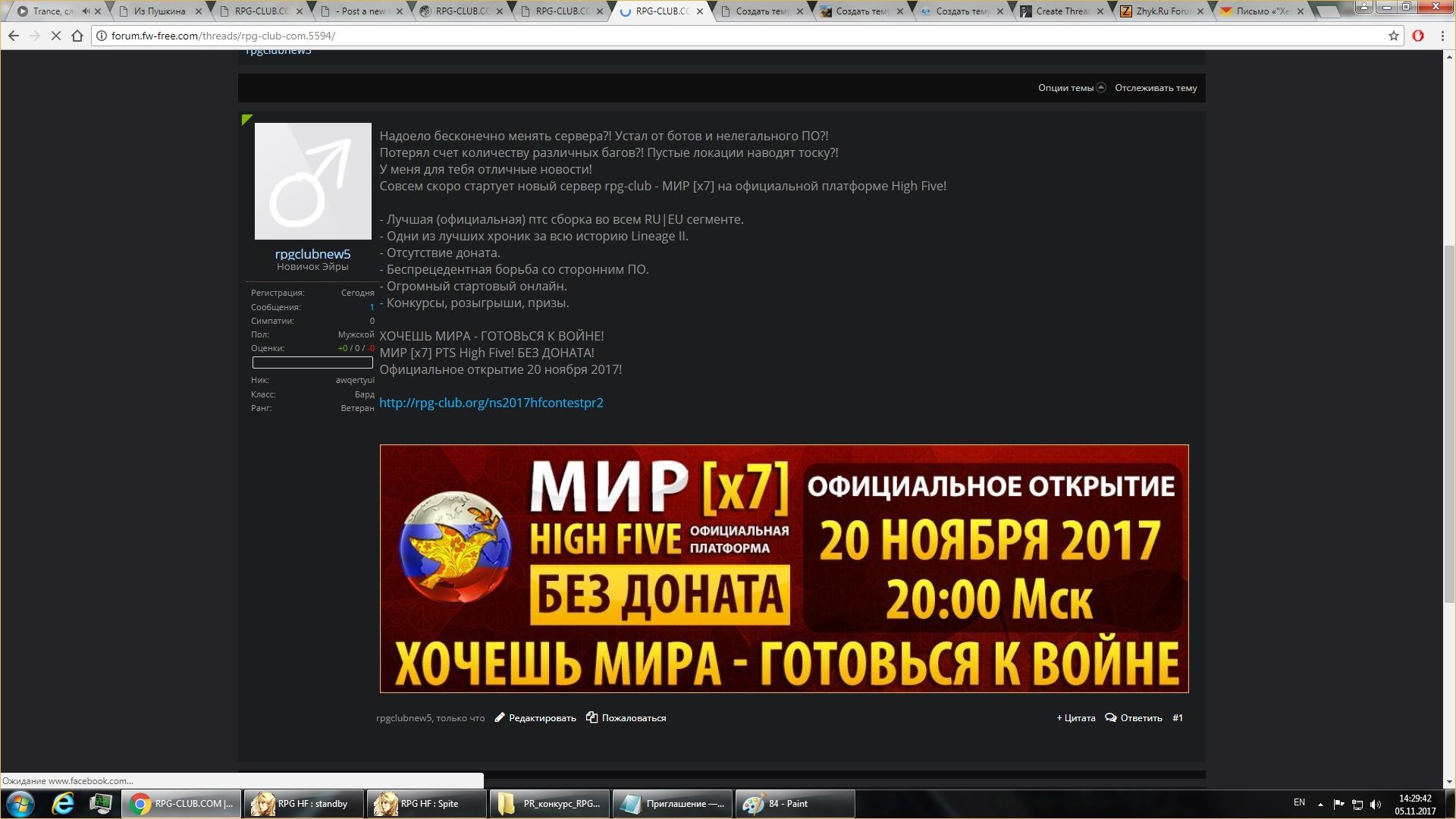
Task: Close the Из Пушкина tab
Action: [x=199, y=11]
